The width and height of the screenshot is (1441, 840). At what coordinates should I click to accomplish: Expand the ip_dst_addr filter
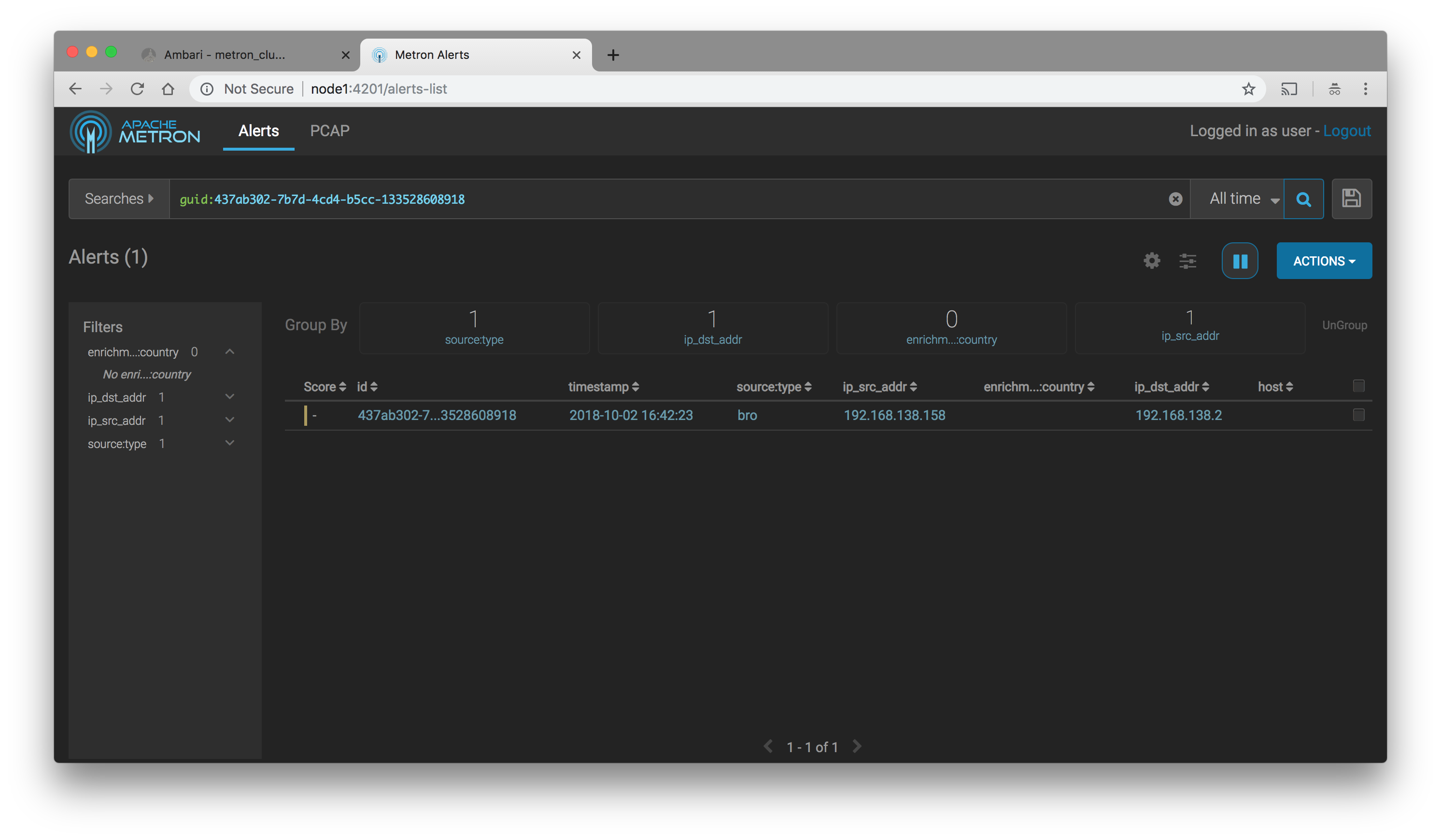coord(229,397)
